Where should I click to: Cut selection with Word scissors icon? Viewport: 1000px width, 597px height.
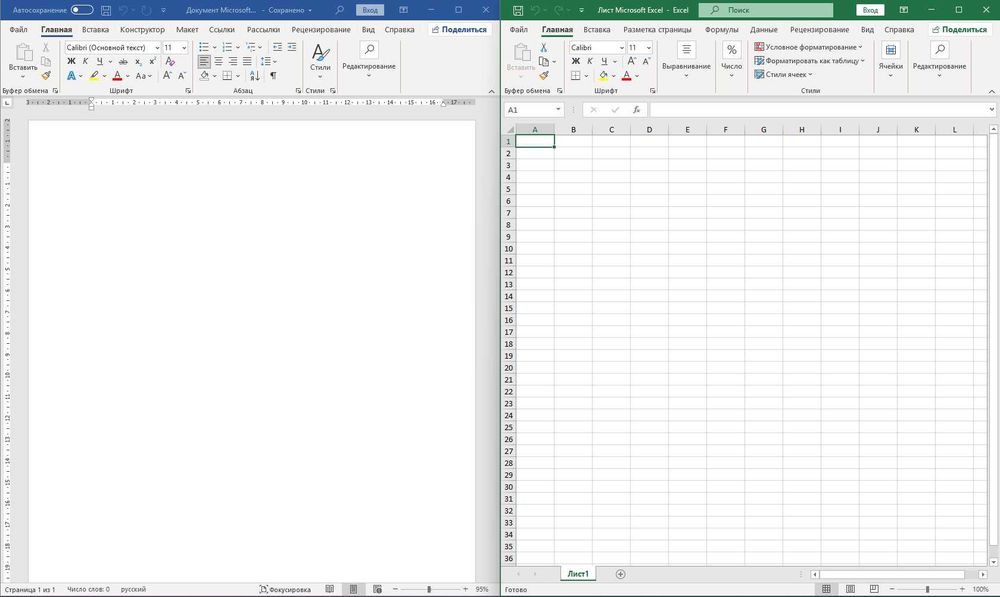[x=46, y=48]
